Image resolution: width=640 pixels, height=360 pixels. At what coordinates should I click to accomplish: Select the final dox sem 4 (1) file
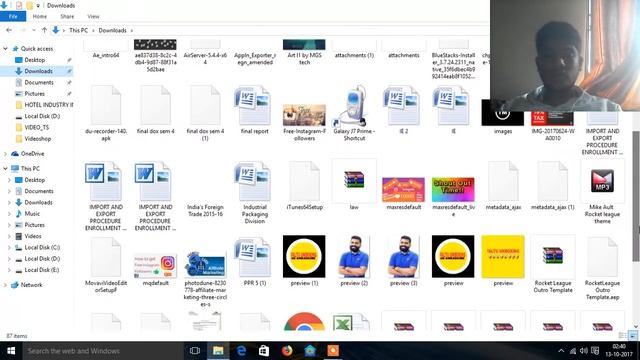pyautogui.click(x=205, y=105)
